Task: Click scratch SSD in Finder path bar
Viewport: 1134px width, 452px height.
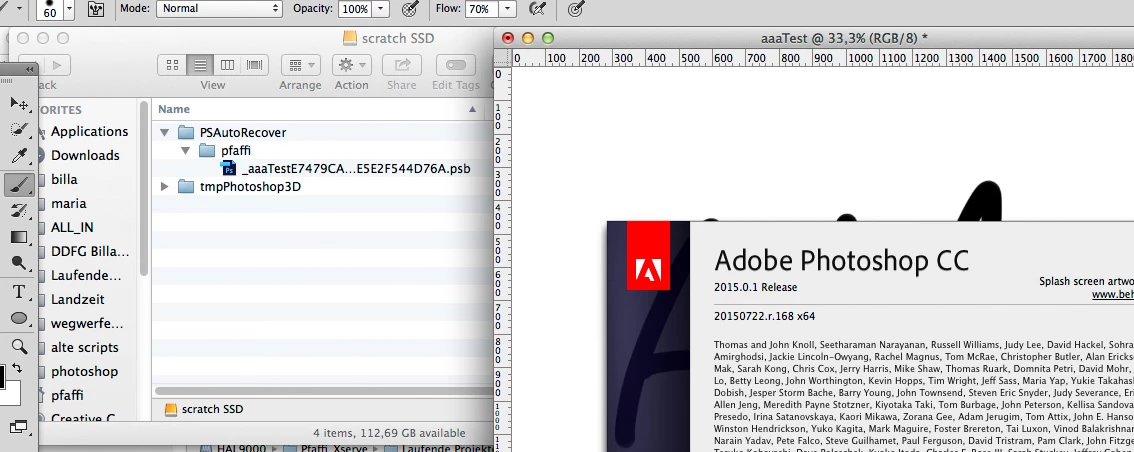Action: 204,409
